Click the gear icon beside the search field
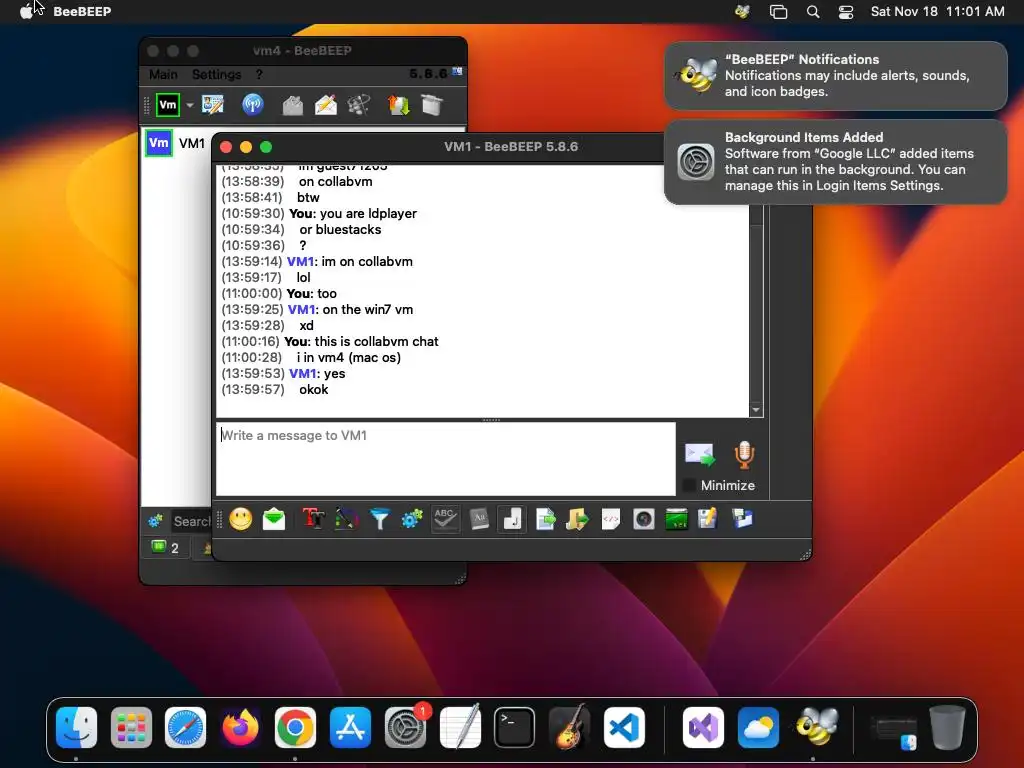This screenshot has width=1024, height=768. pyautogui.click(x=155, y=521)
